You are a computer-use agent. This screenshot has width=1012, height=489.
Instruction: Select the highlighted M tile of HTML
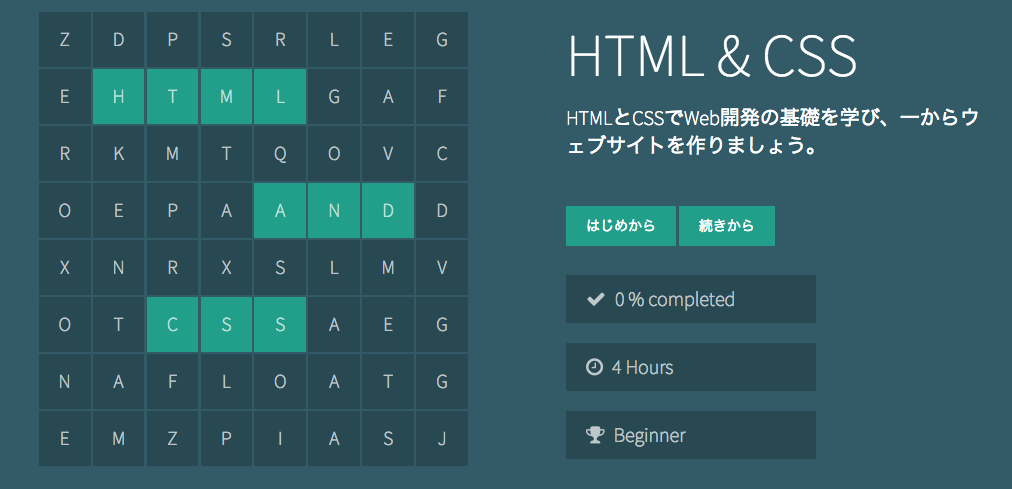(x=226, y=97)
